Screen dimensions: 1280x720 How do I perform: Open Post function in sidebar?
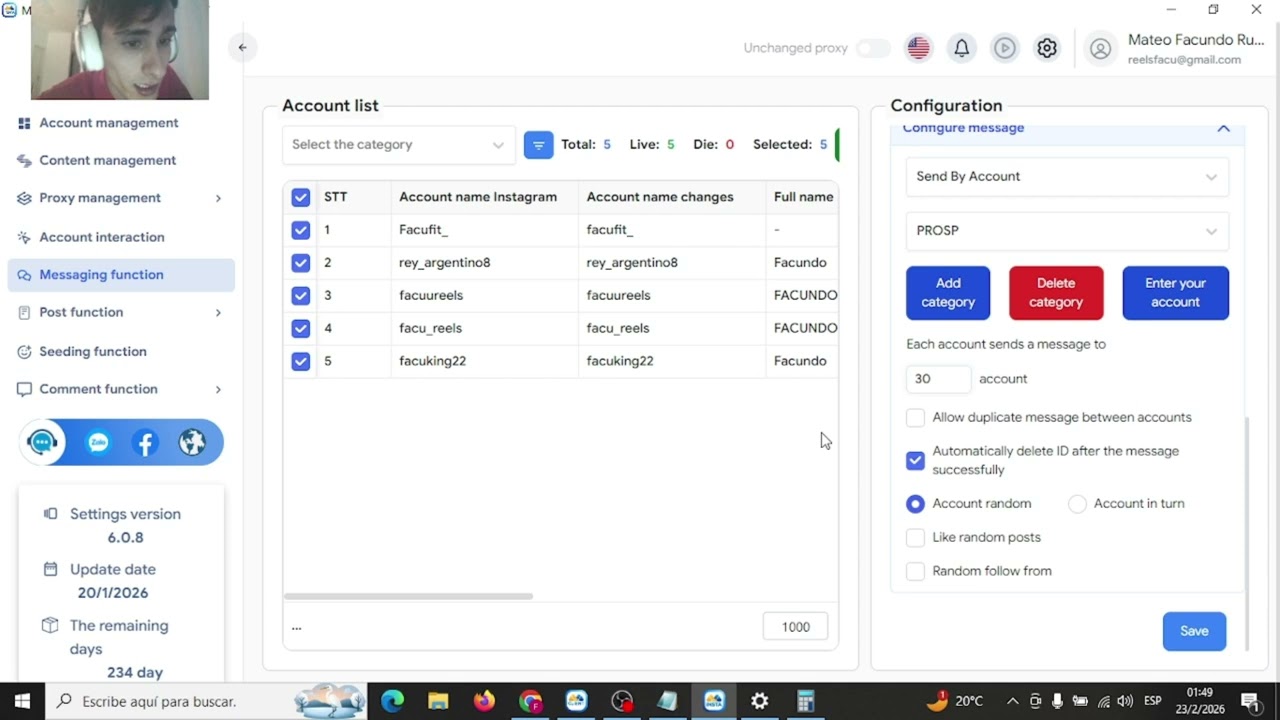pyautogui.click(x=81, y=312)
